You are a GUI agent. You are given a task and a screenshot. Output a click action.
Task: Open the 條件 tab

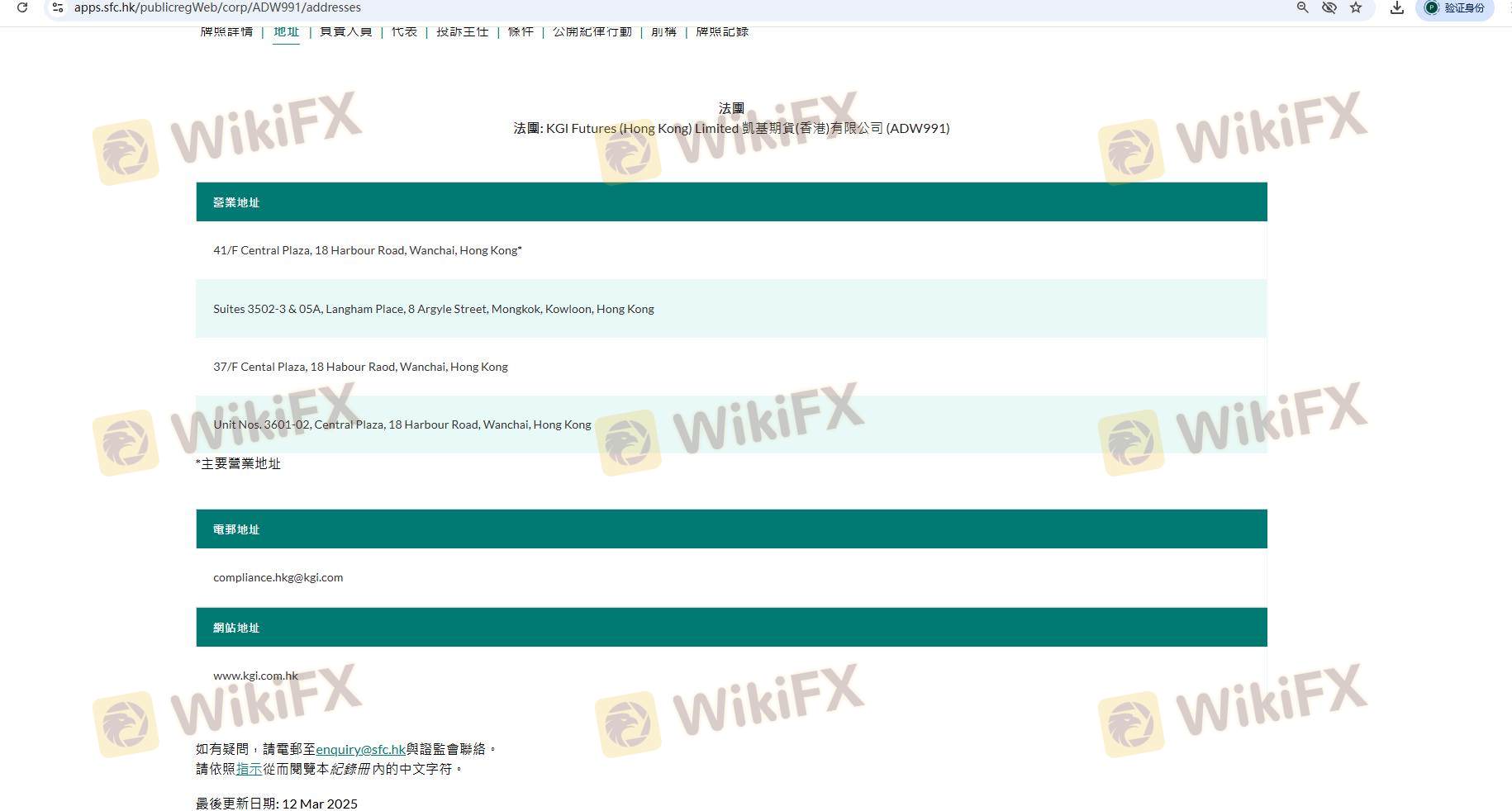click(521, 31)
